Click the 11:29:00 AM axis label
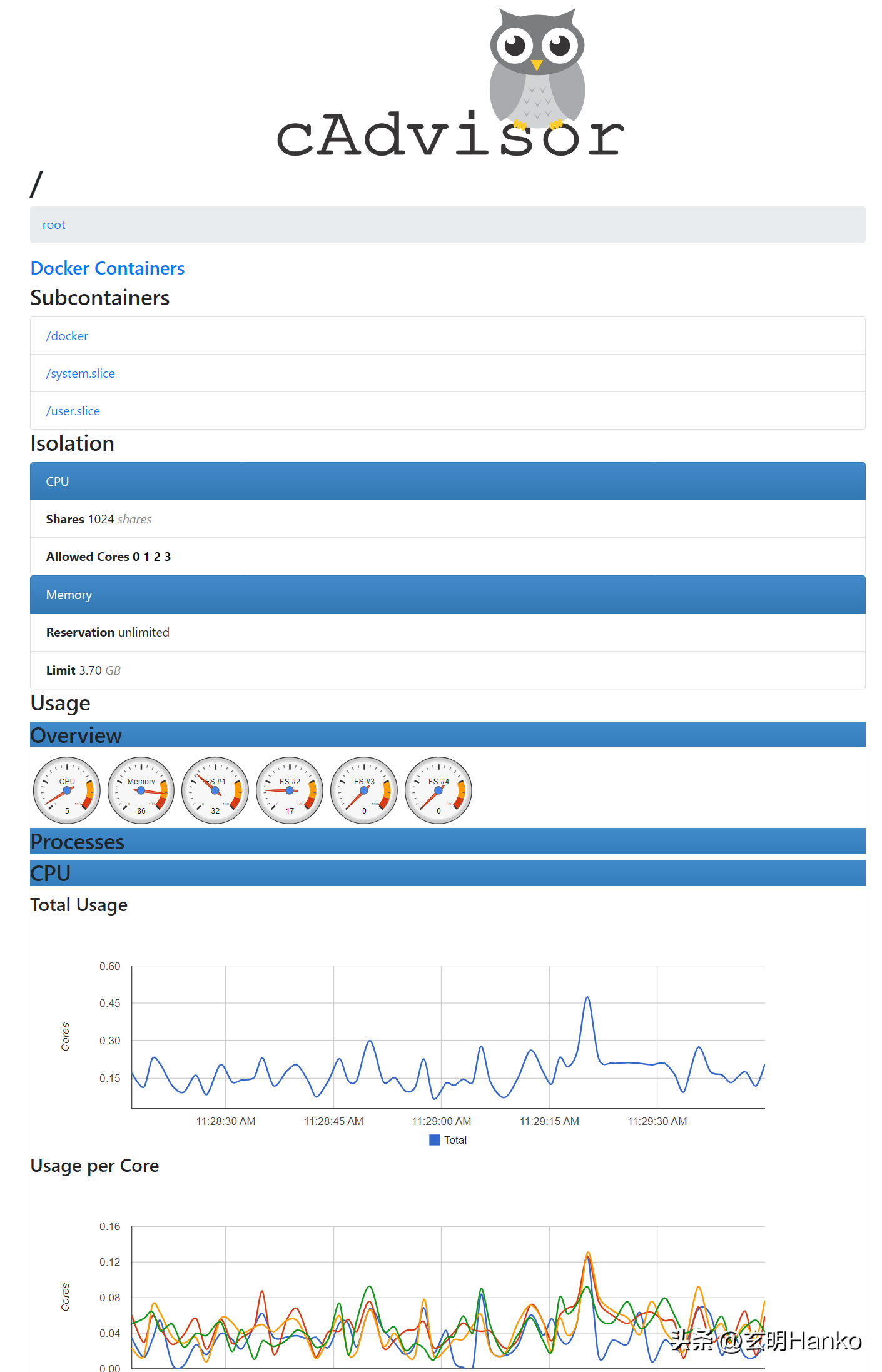 [442, 1121]
